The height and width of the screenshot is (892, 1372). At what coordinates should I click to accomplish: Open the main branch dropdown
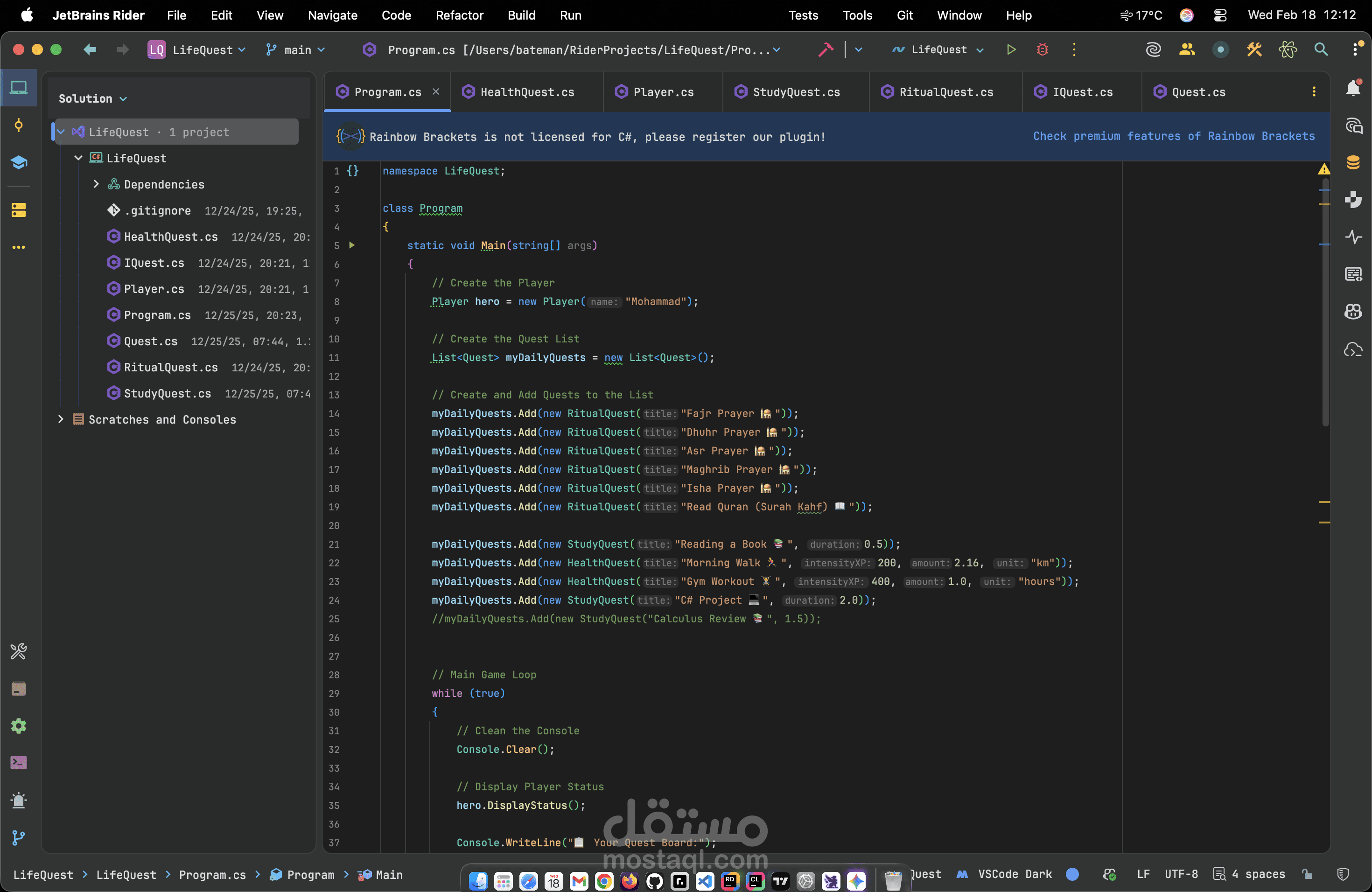(296, 49)
